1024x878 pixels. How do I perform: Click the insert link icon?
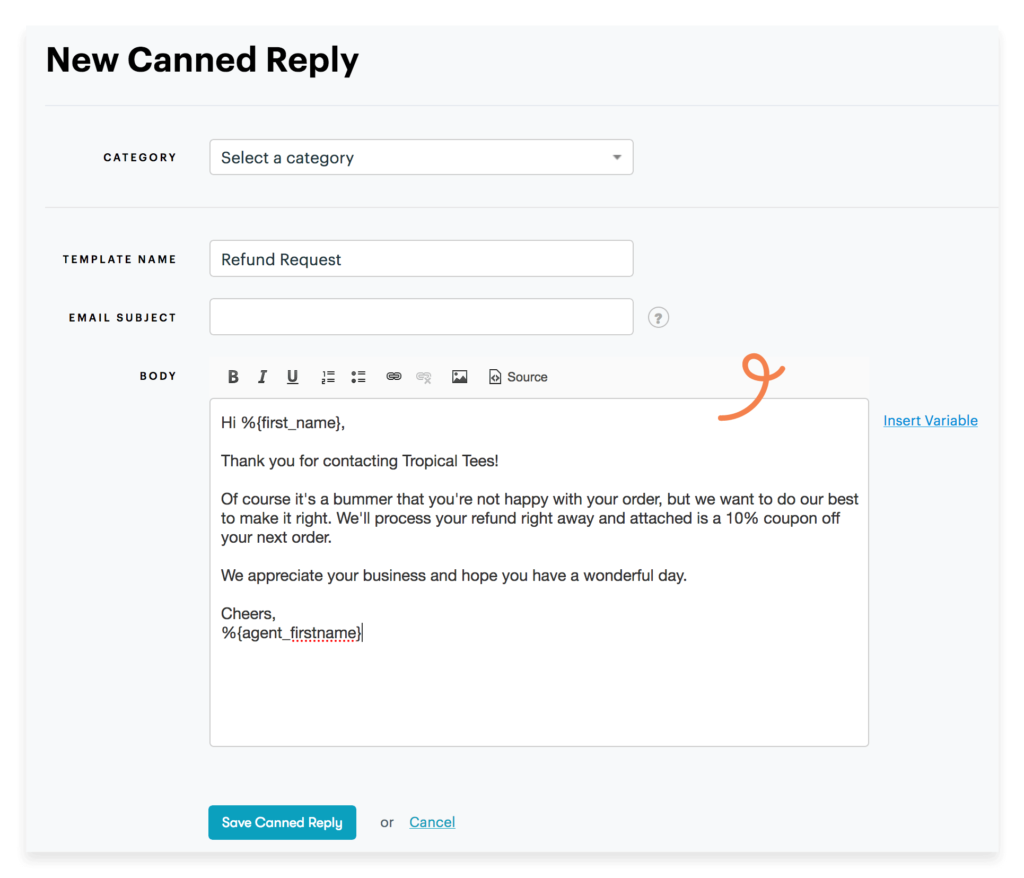(394, 377)
